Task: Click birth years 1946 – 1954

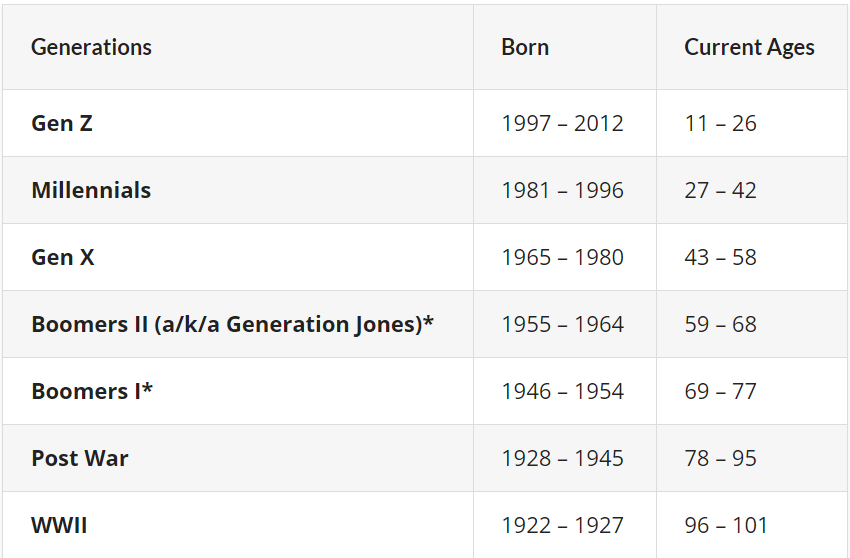Action: click(562, 391)
